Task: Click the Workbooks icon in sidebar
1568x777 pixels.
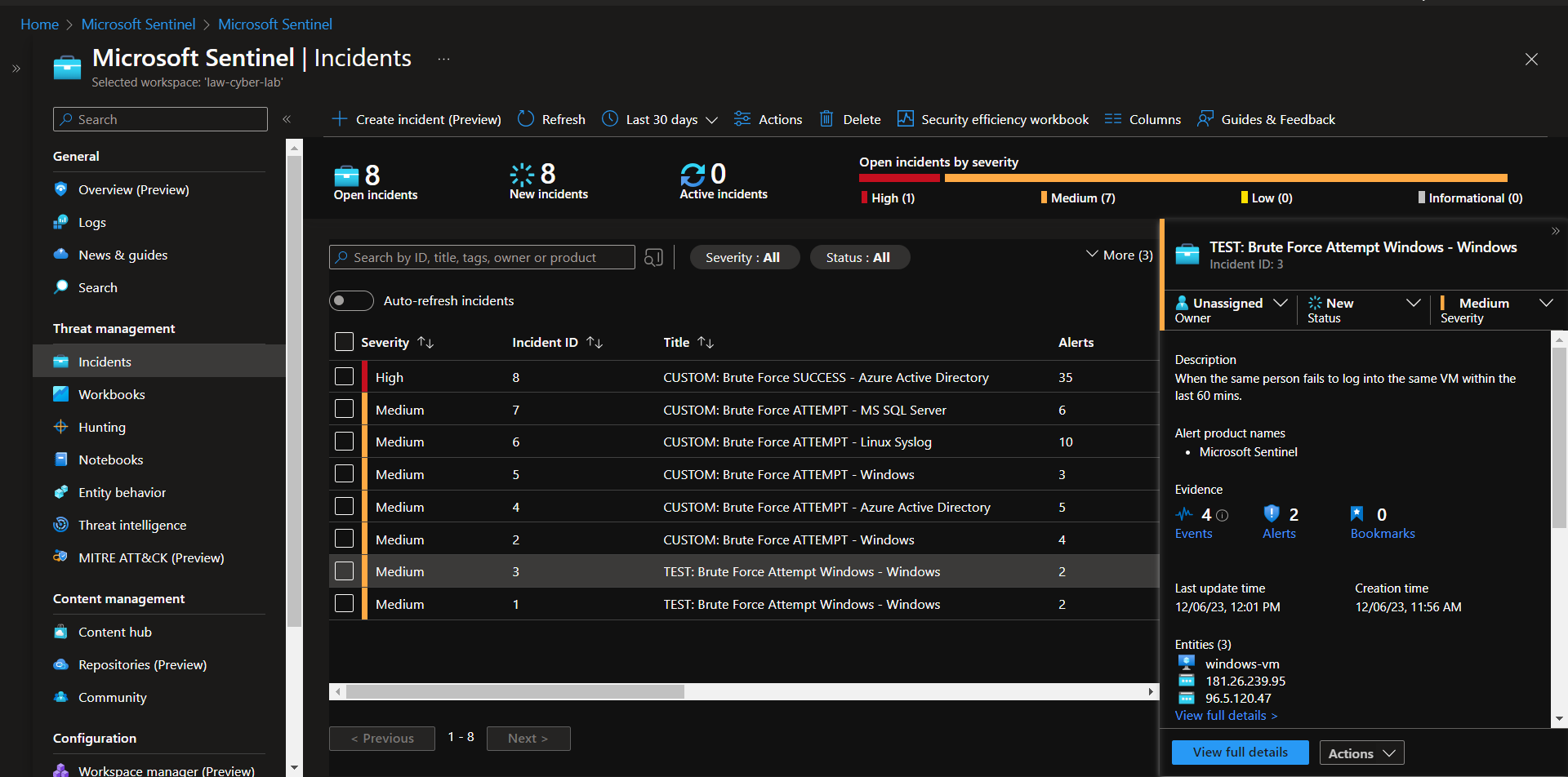Action: (60, 394)
